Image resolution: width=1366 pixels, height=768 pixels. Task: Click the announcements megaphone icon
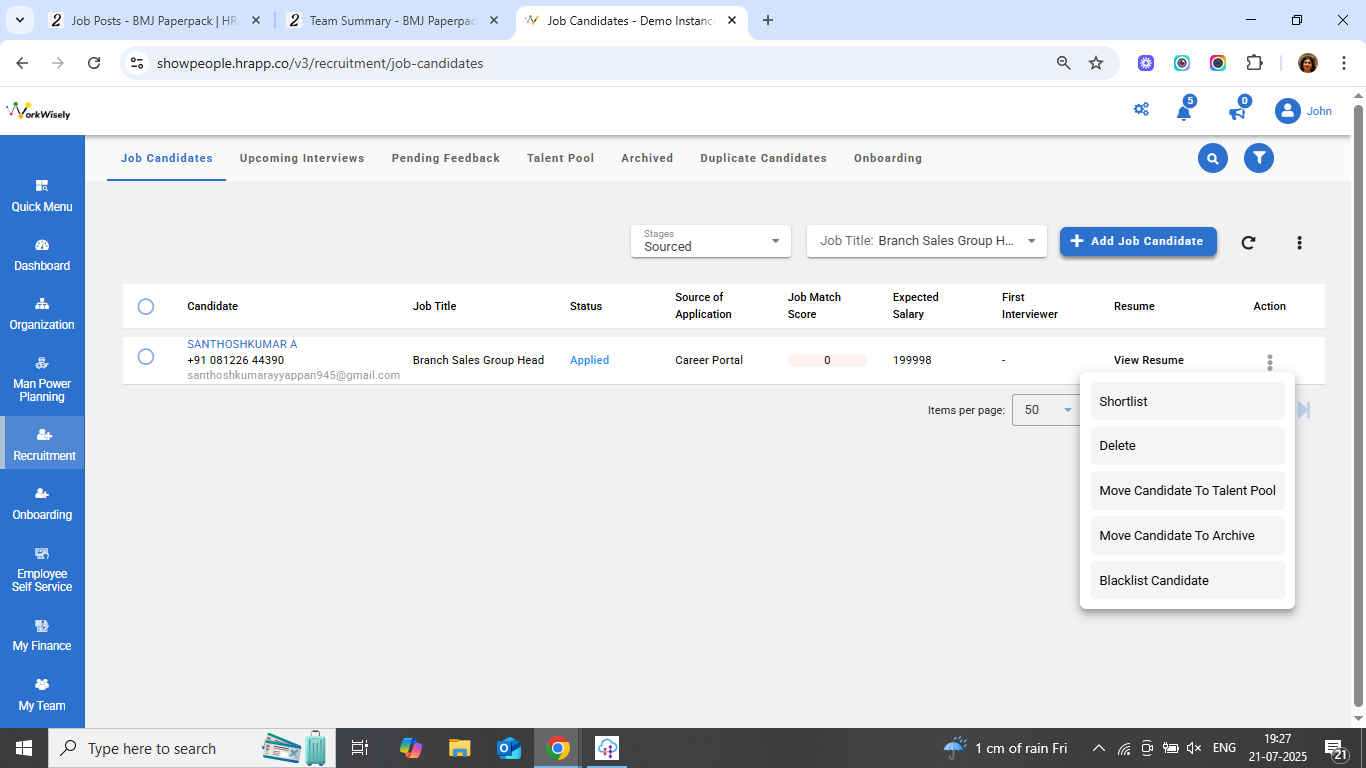pyautogui.click(x=1237, y=112)
